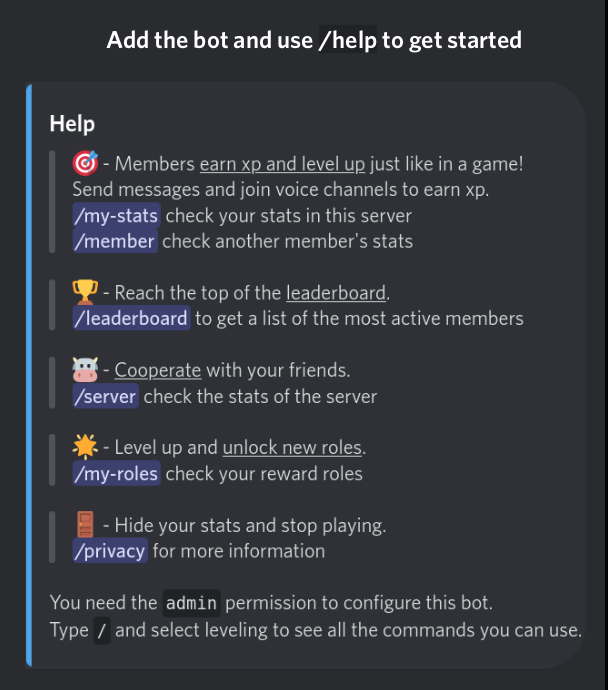Viewport: 608px width, 690px height.
Task: Click the "Help" embed title
Action: (x=72, y=124)
